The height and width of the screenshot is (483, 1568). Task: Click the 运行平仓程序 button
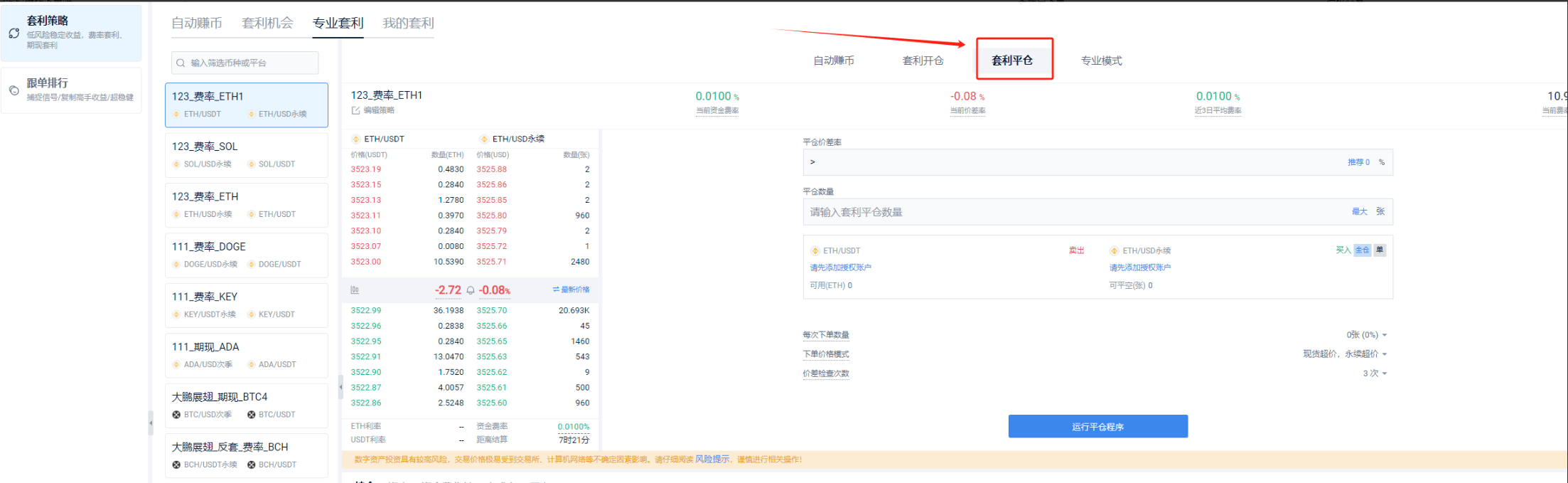coord(1098,426)
